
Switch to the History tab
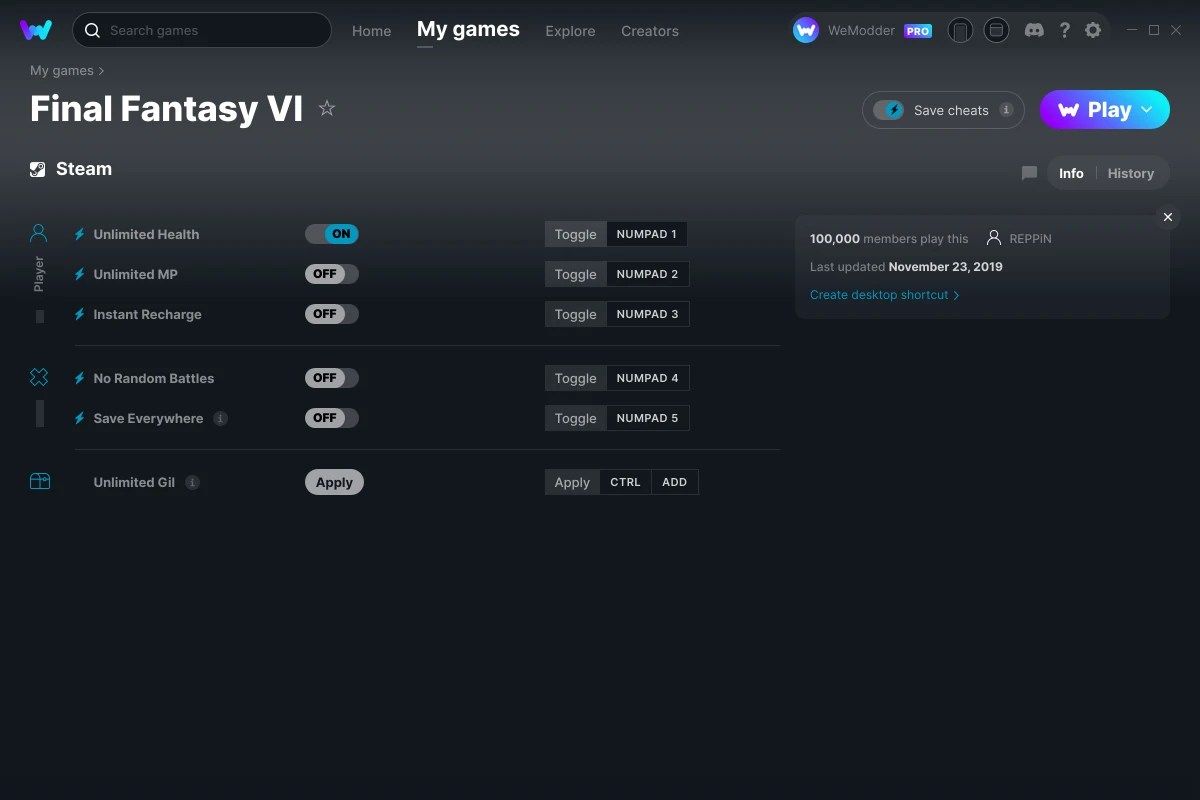(1130, 173)
